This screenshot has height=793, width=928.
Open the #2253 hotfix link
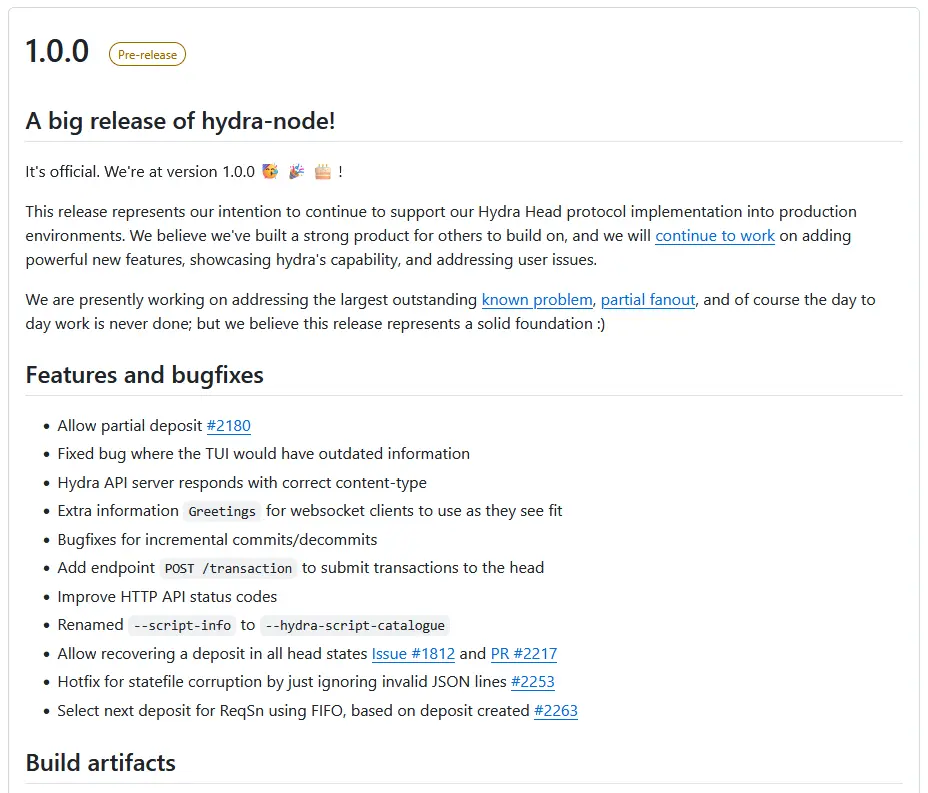pyautogui.click(x=533, y=682)
